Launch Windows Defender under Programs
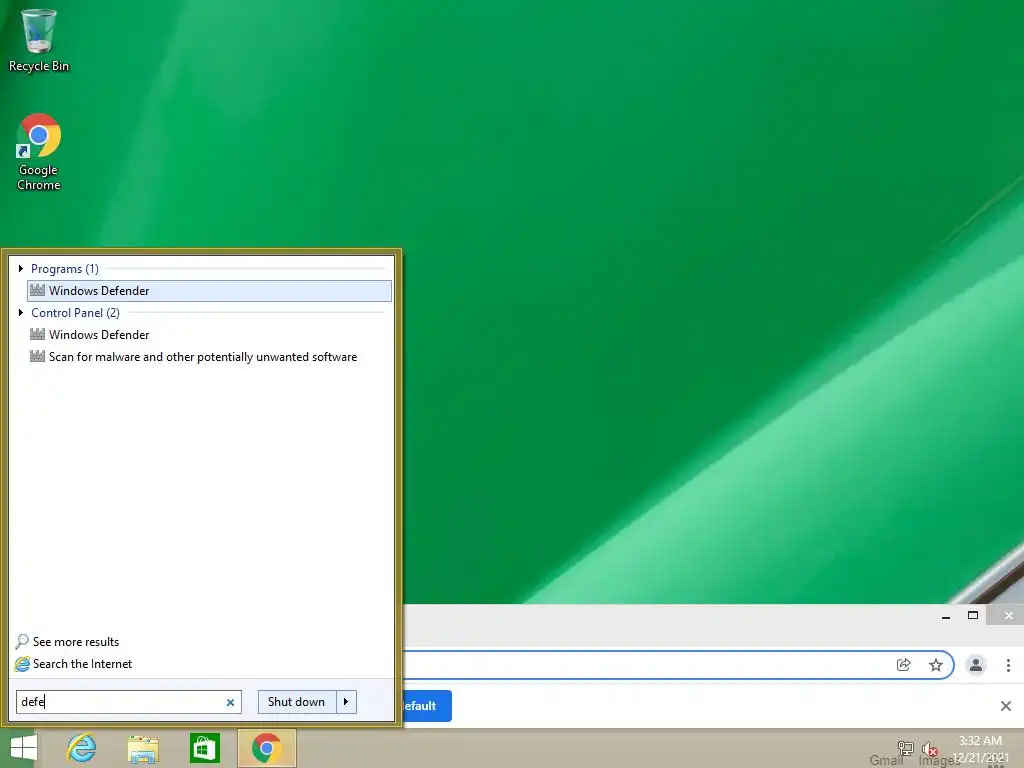 (x=210, y=291)
